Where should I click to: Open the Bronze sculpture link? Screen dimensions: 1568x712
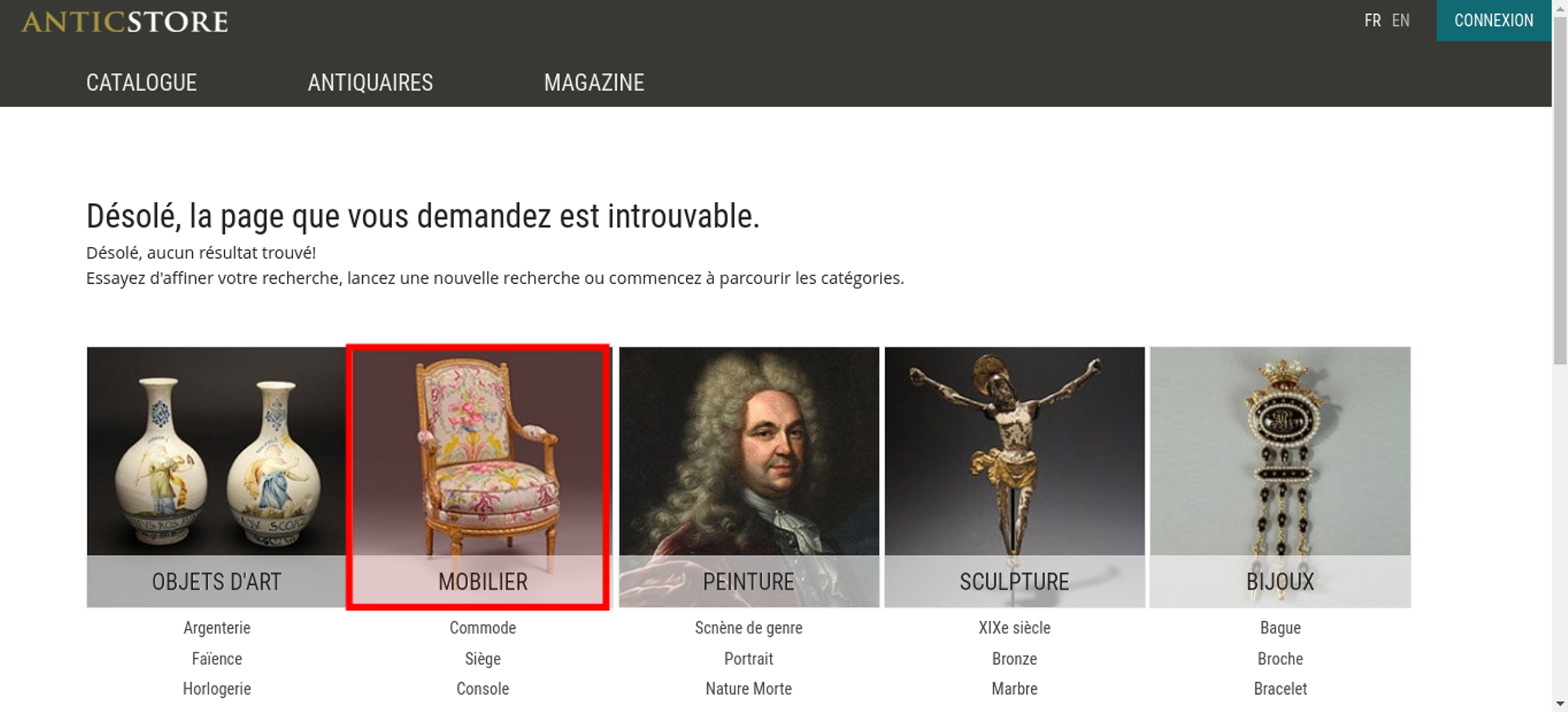(1014, 659)
